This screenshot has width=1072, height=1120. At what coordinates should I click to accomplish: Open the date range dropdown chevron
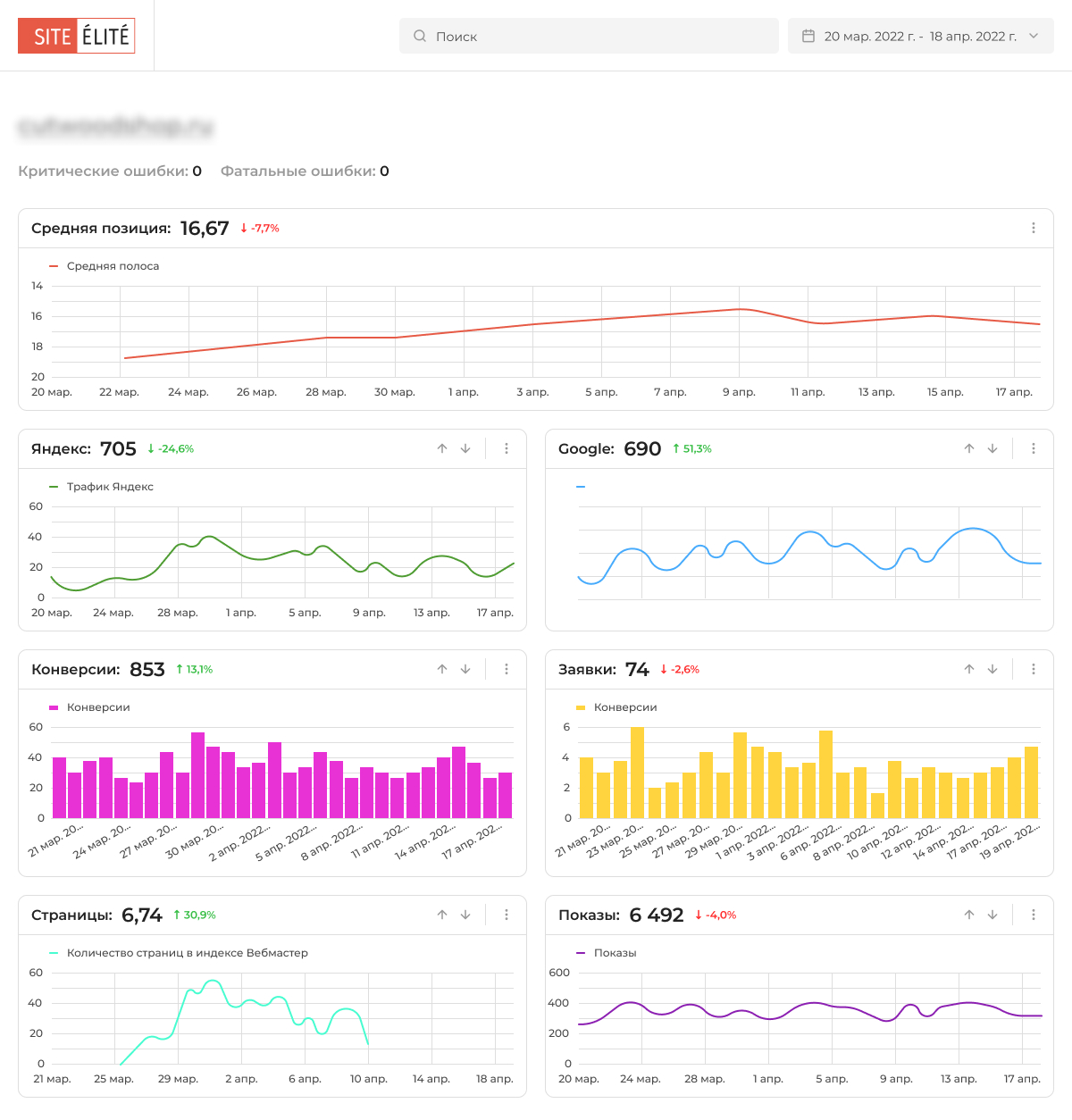1034,36
